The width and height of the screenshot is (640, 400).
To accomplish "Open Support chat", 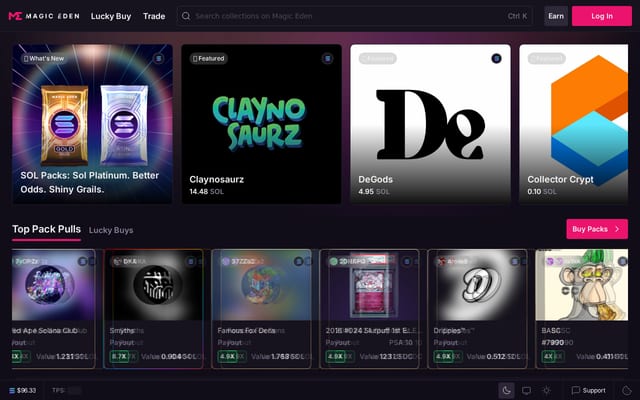I will coord(589,391).
